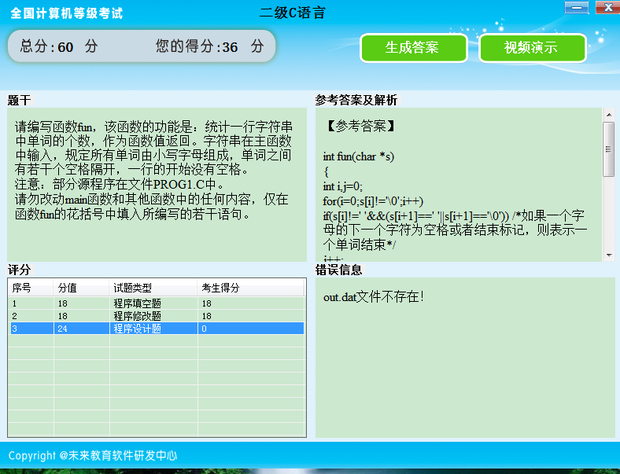Click the question text mentioning PROG1.C

click(119, 184)
